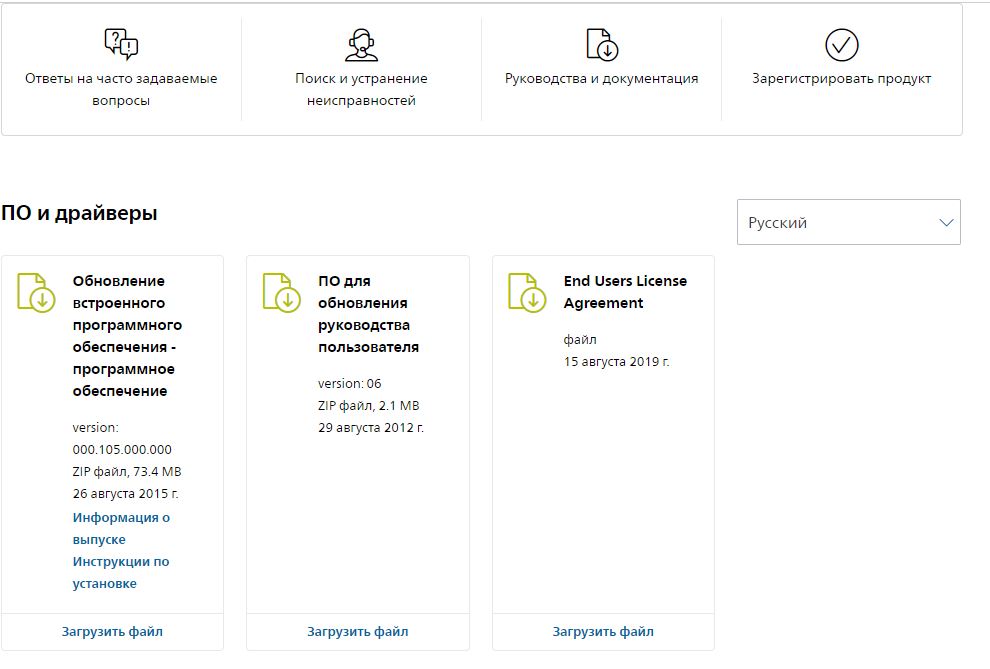Open Руководства и документация section
This screenshot has height=669, width=990.
pyautogui.click(x=601, y=78)
